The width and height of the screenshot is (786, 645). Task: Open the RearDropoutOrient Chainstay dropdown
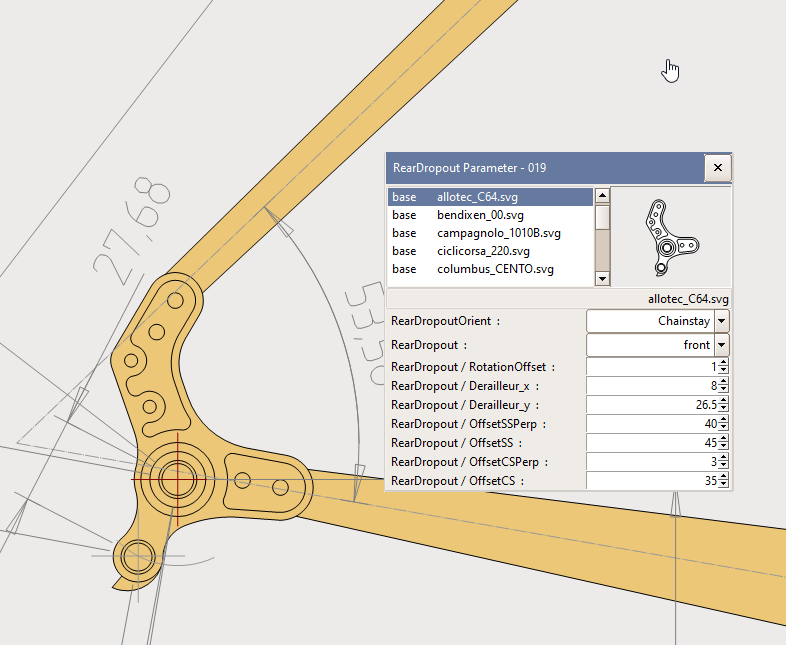click(x=722, y=321)
